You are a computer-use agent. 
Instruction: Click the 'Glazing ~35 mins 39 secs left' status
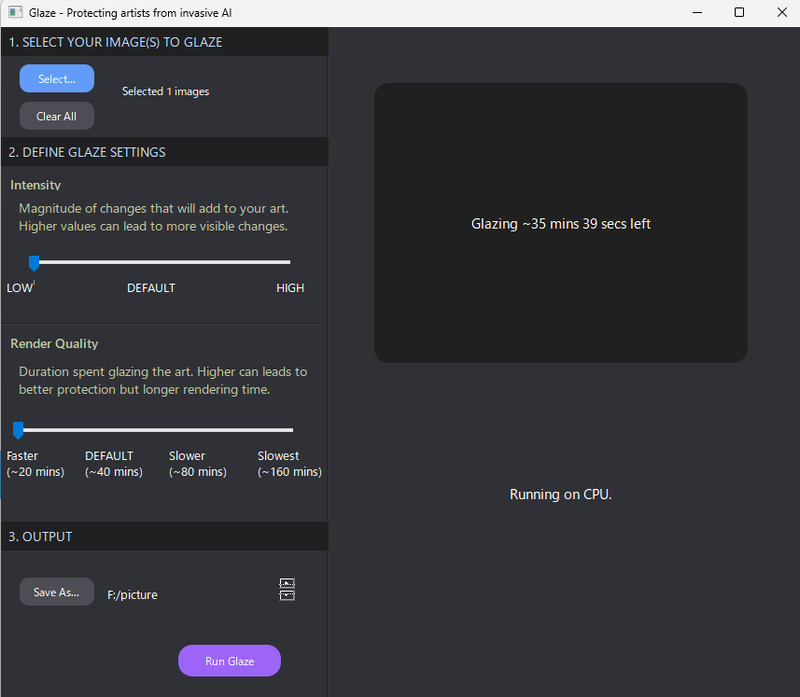pyautogui.click(x=561, y=224)
